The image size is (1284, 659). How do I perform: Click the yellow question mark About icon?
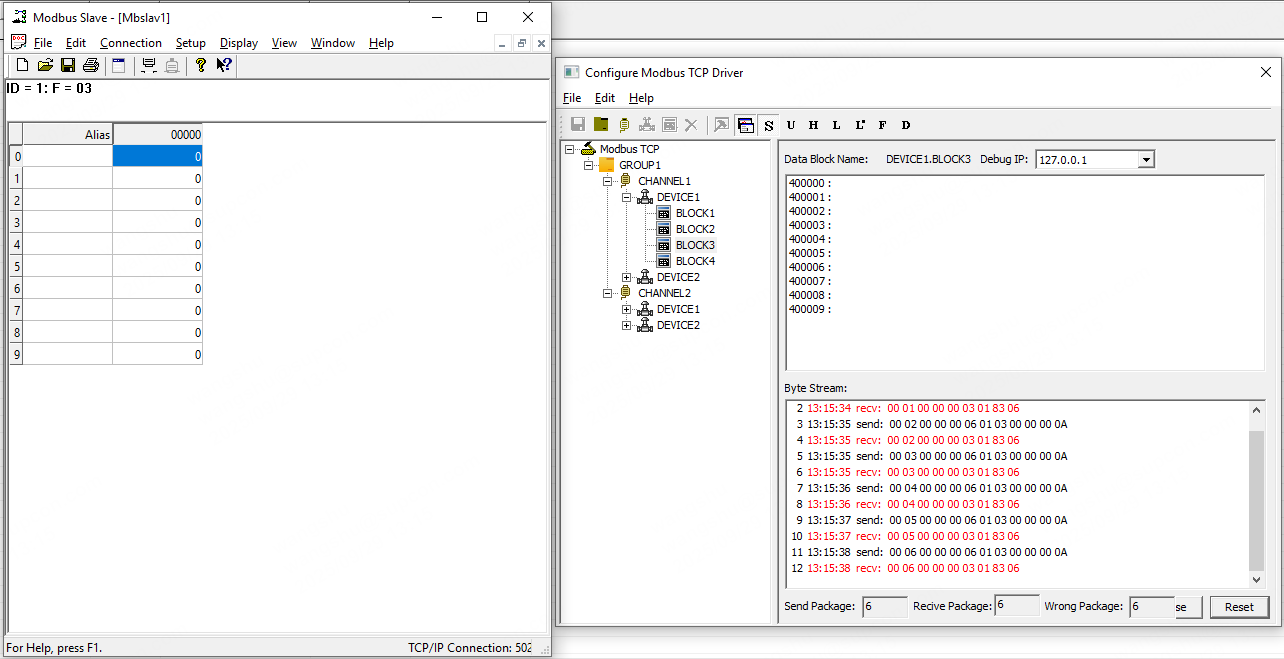pos(200,66)
